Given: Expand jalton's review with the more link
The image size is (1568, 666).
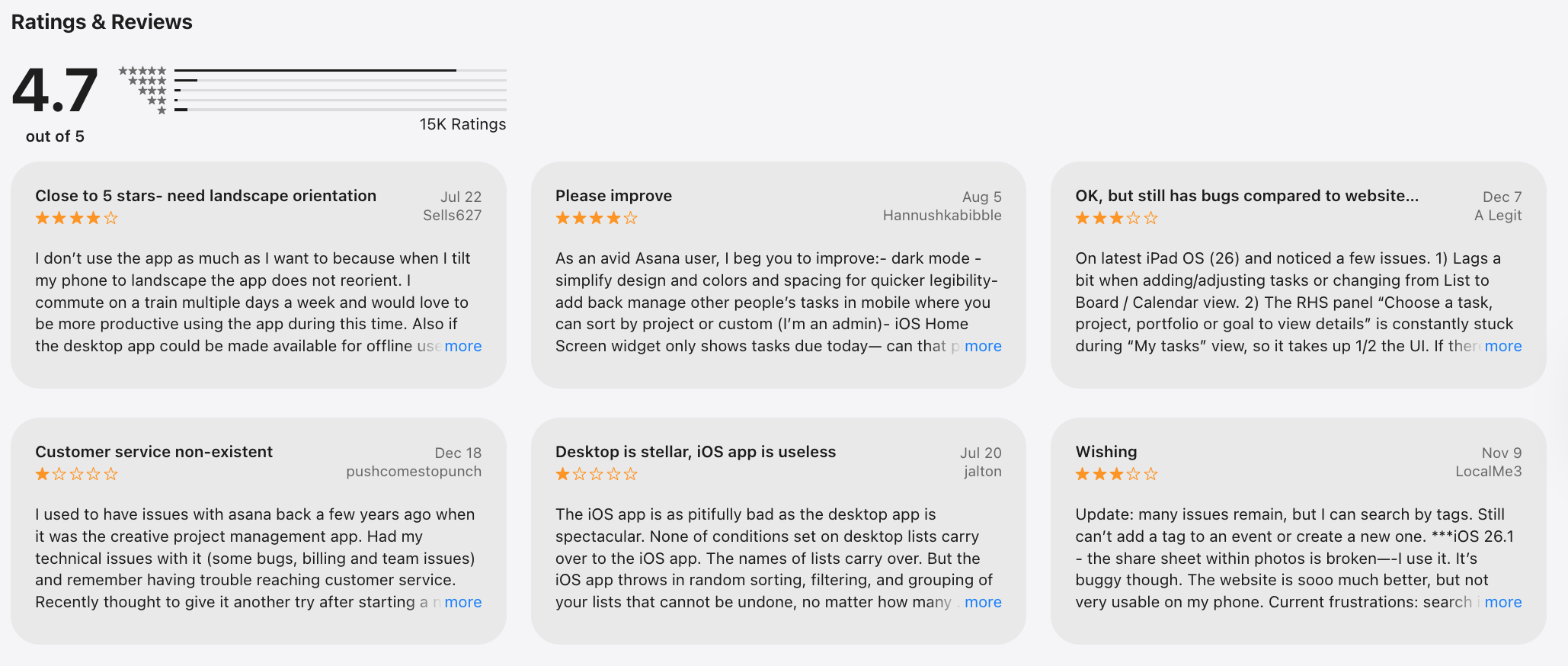Looking at the screenshot, I should pyautogui.click(x=983, y=602).
